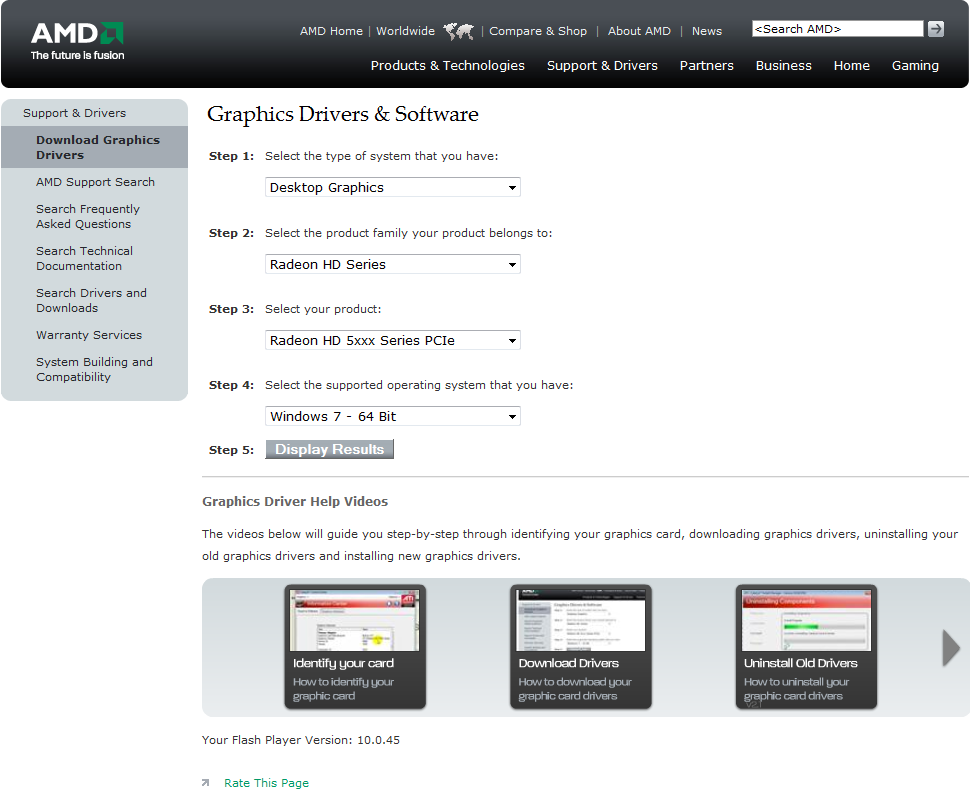Open the News link
Viewport: 970px width, 799px height.
[706, 31]
